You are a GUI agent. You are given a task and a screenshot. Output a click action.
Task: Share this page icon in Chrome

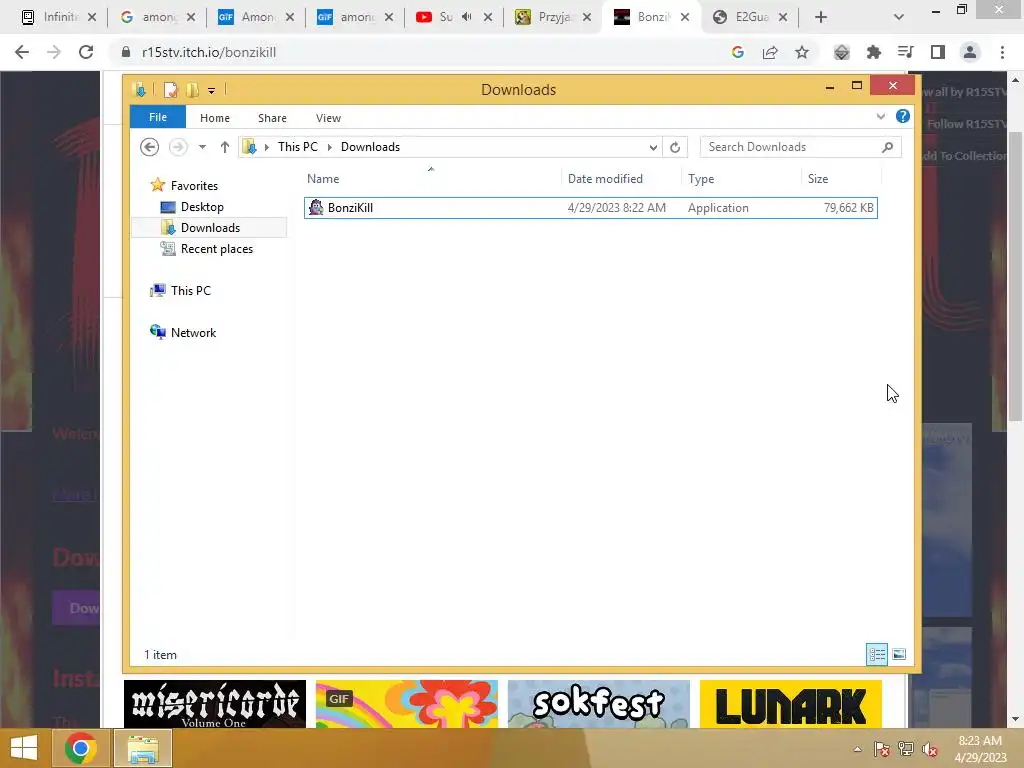coord(770,52)
